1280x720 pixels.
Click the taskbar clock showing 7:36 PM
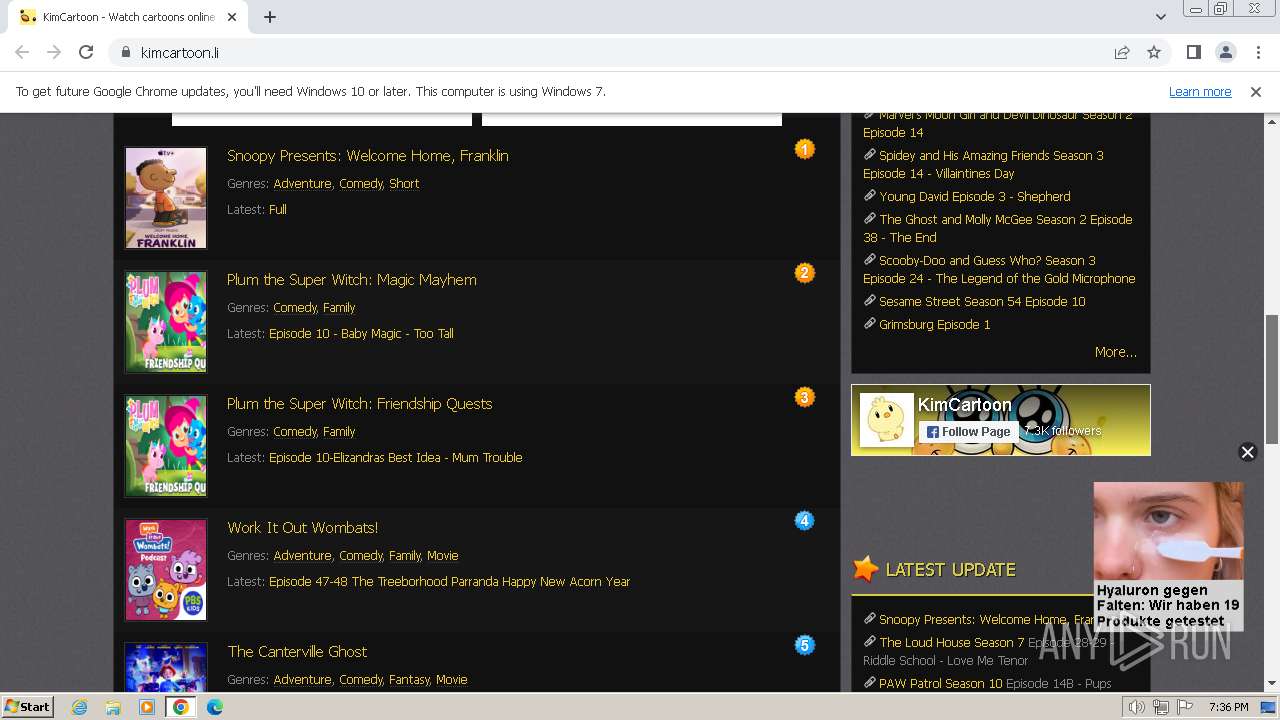tap(1228, 707)
